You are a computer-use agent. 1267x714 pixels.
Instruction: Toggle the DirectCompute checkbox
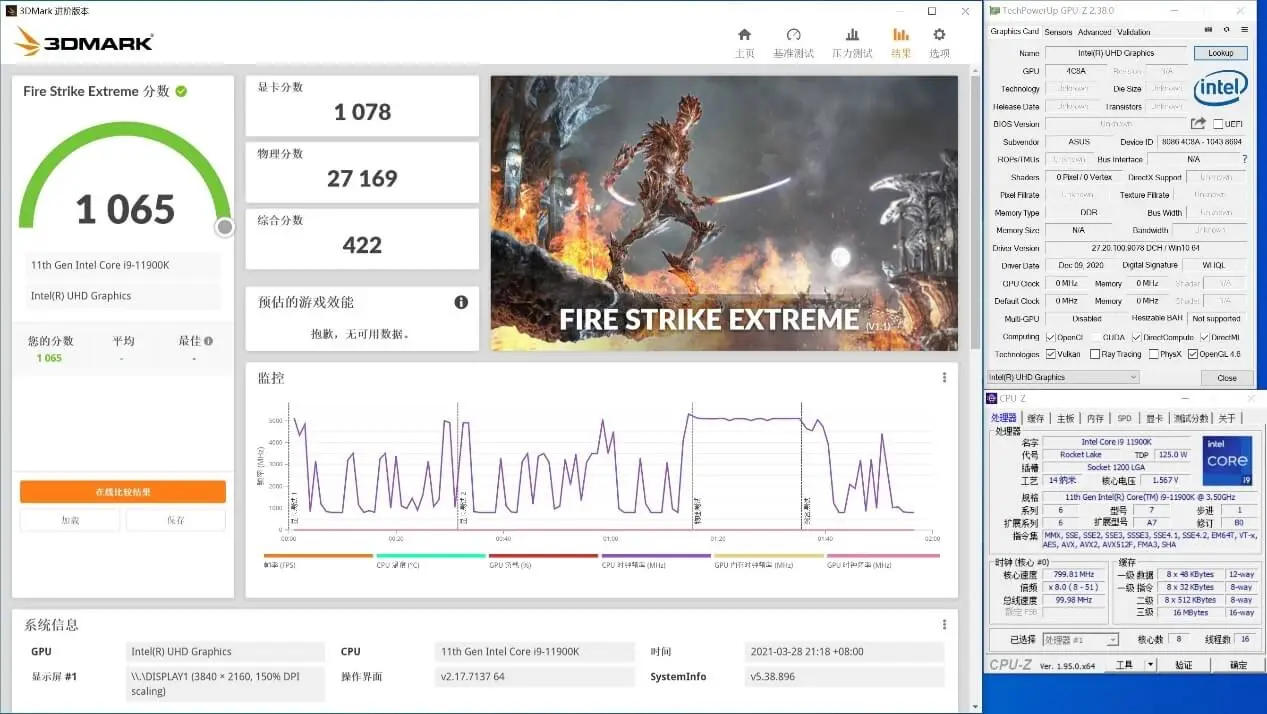click(1136, 337)
